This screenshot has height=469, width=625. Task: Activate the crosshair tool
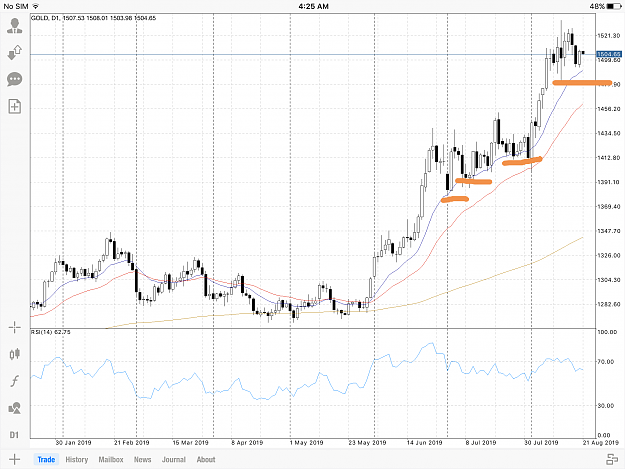click(14, 327)
